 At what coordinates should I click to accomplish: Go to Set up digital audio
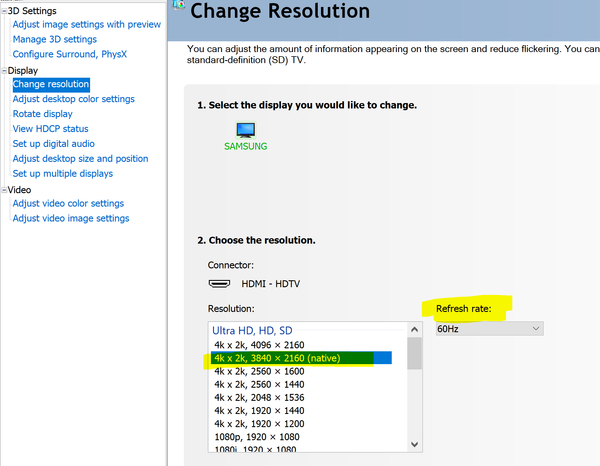click(x=54, y=144)
